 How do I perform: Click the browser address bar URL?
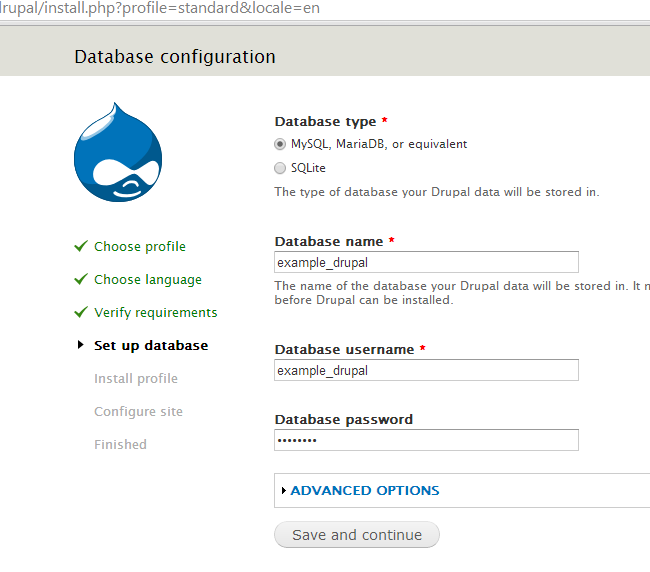[160, 8]
